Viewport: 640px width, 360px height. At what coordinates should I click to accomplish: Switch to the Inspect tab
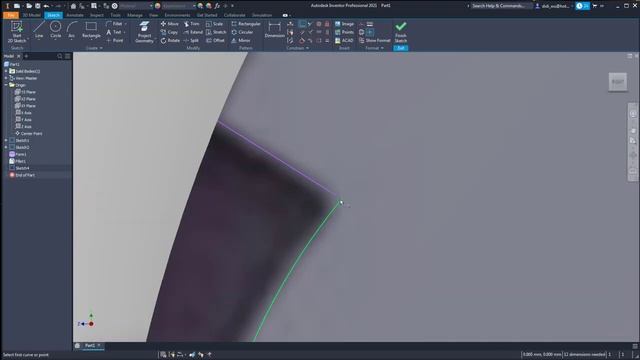[97, 15]
